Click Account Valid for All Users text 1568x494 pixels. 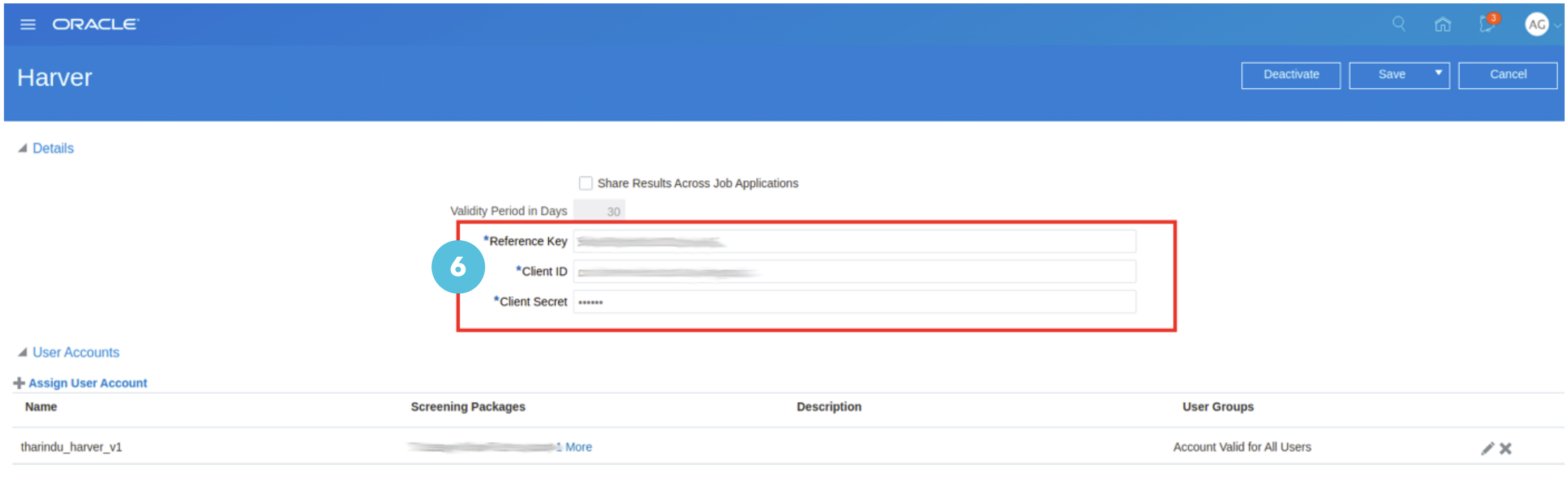point(1241,447)
